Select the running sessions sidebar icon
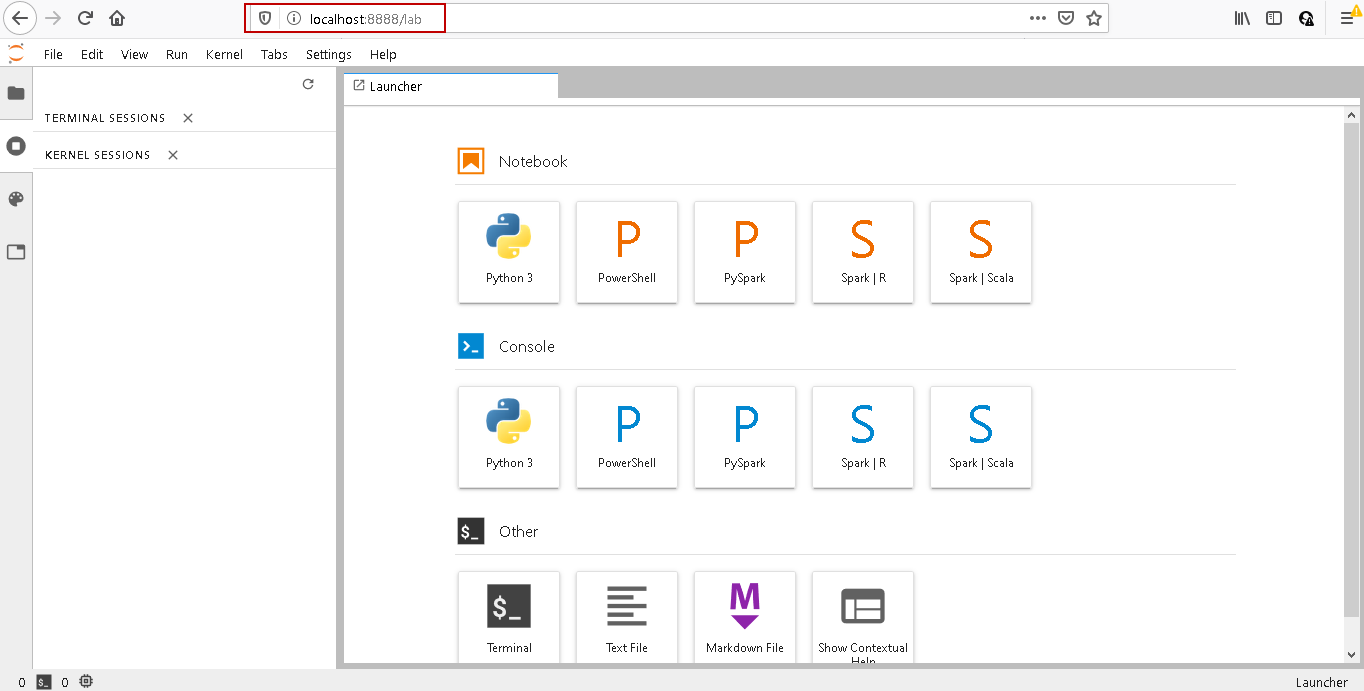 16,146
